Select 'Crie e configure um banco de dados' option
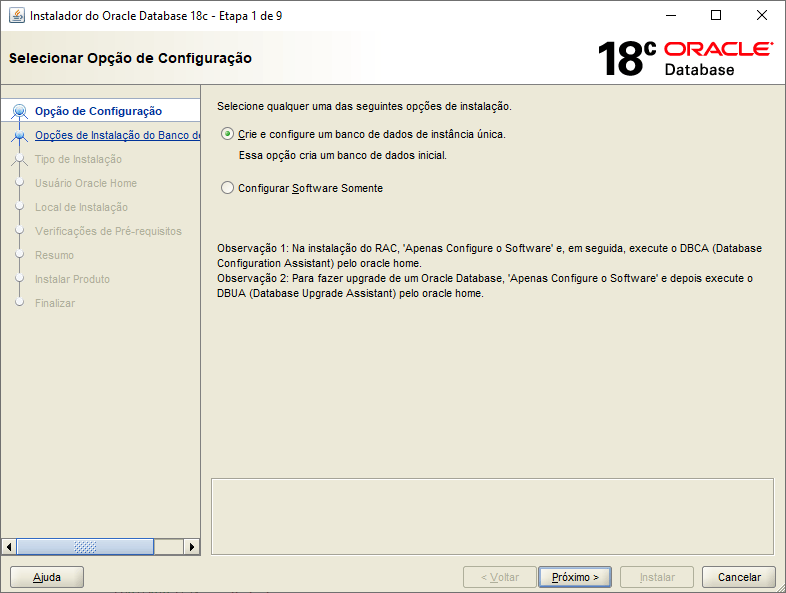 click(x=228, y=134)
